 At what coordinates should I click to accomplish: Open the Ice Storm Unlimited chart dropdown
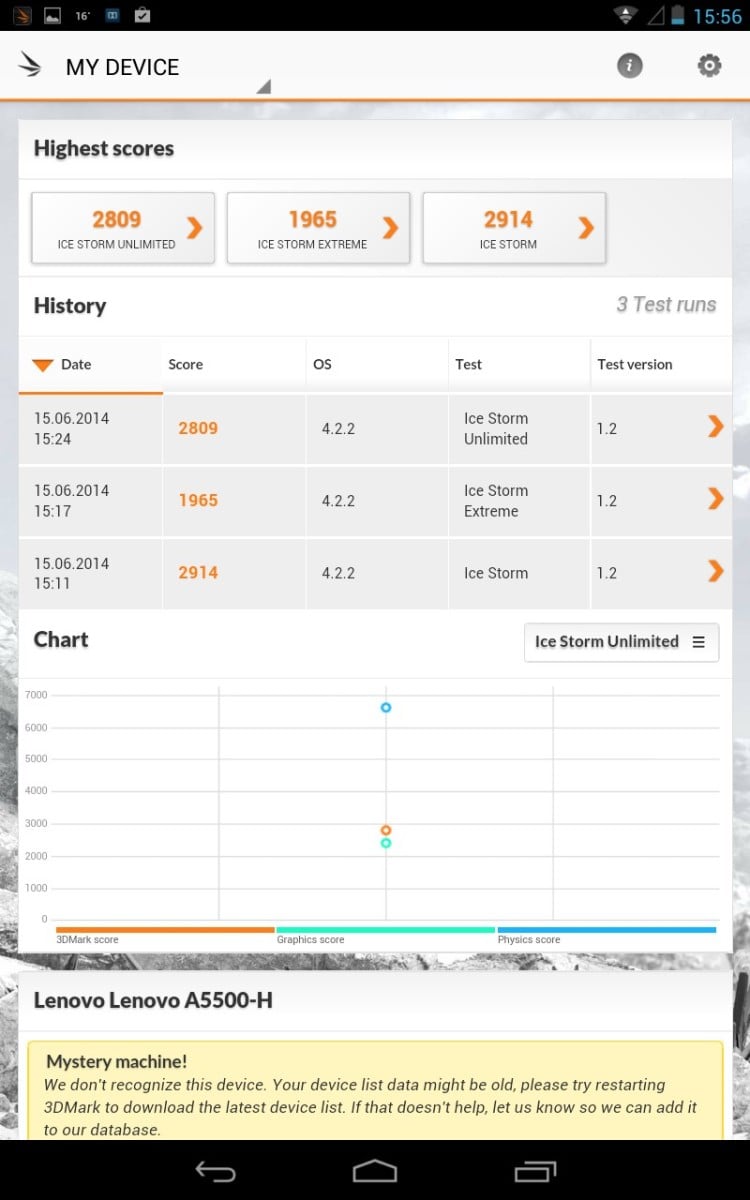pyautogui.click(x=621, y=642)
